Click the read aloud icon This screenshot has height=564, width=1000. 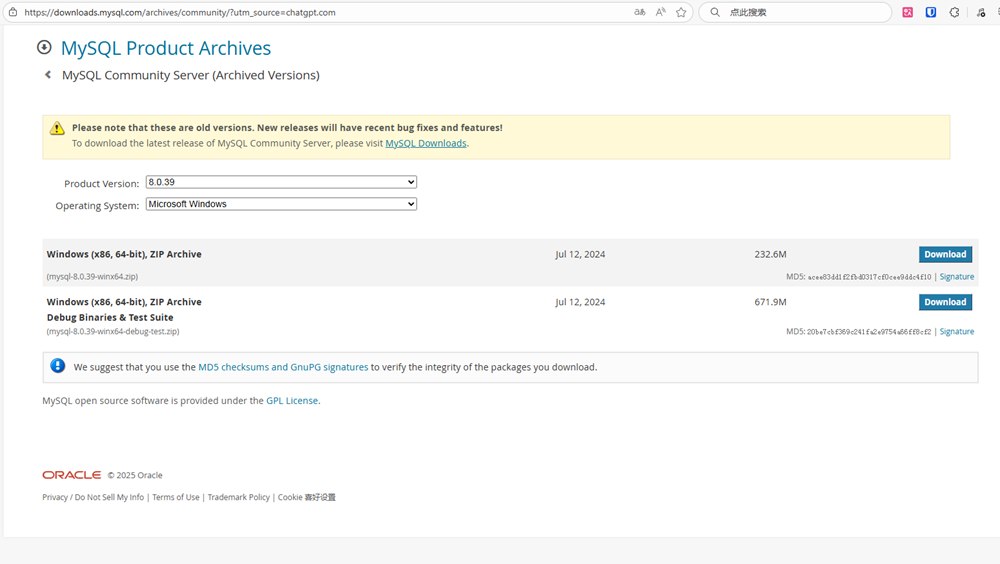(661, 12)
